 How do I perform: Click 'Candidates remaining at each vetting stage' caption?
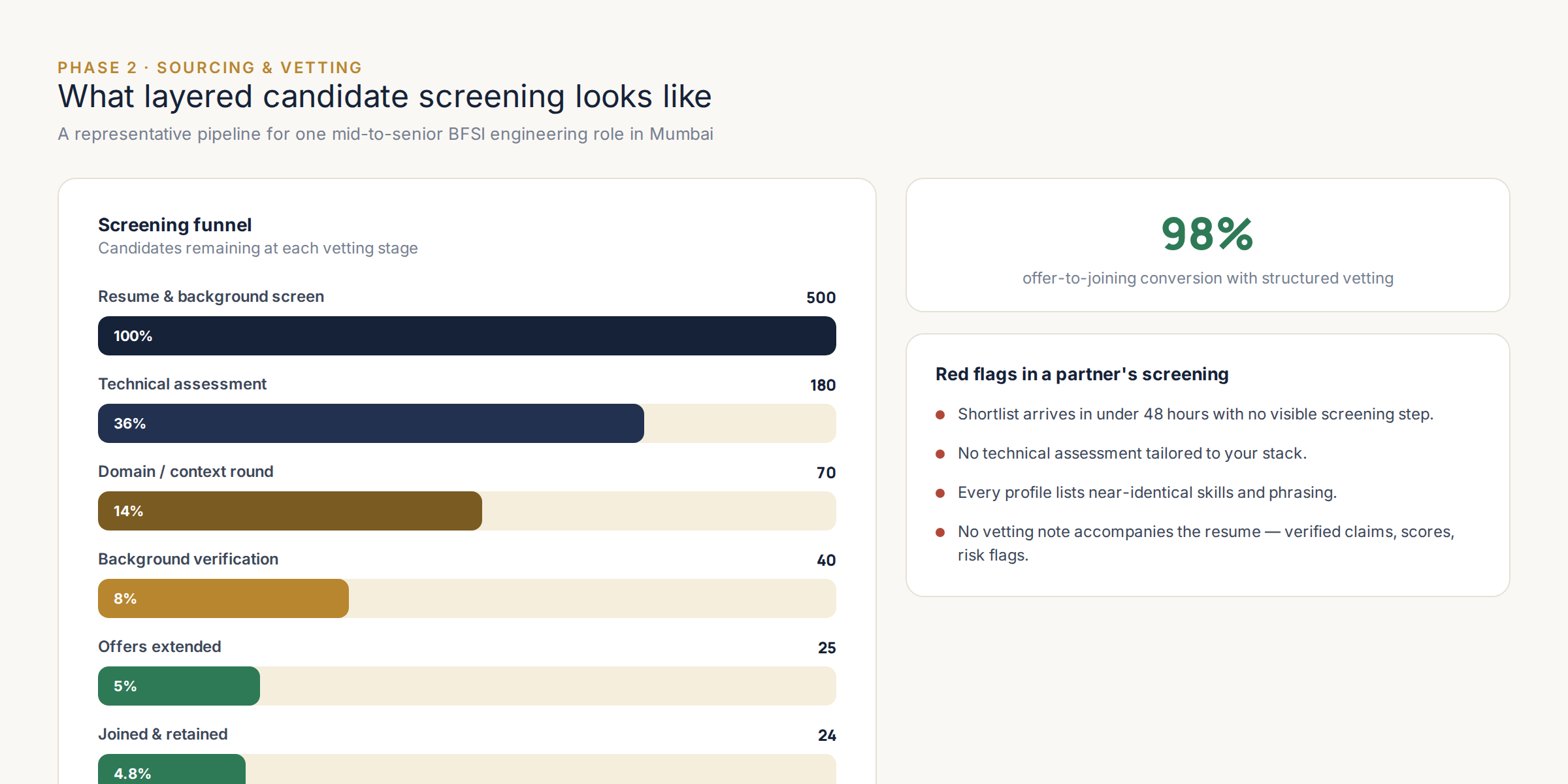click(x=258, y=248)
